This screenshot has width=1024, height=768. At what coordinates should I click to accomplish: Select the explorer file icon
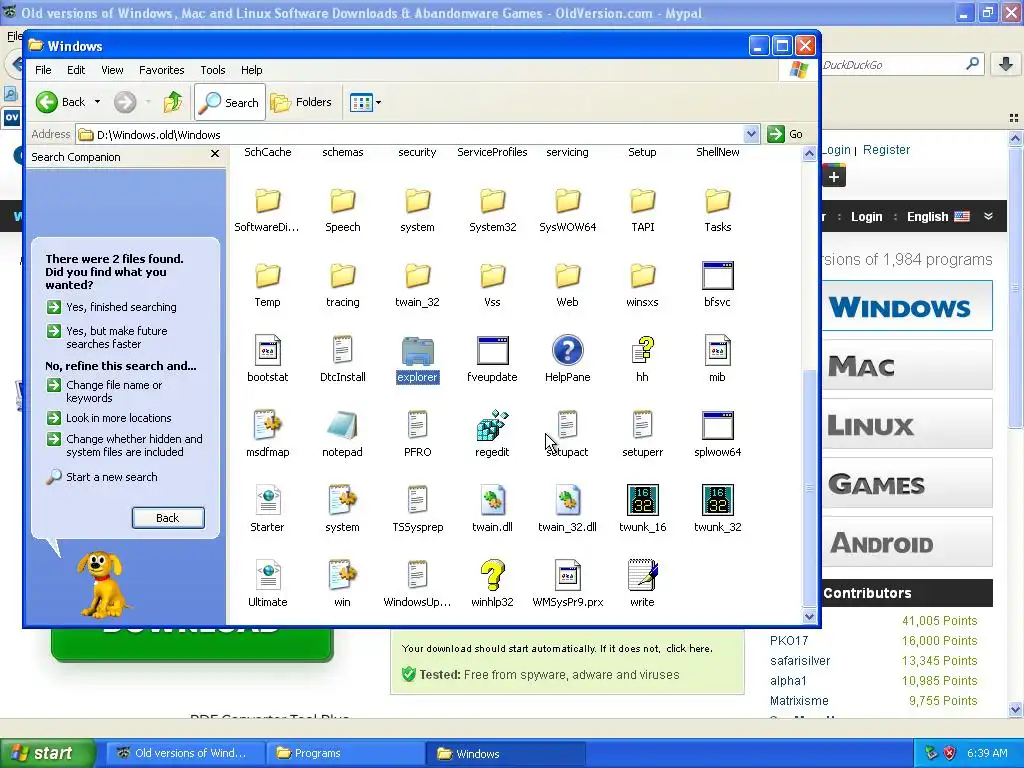tap(417, 351)
